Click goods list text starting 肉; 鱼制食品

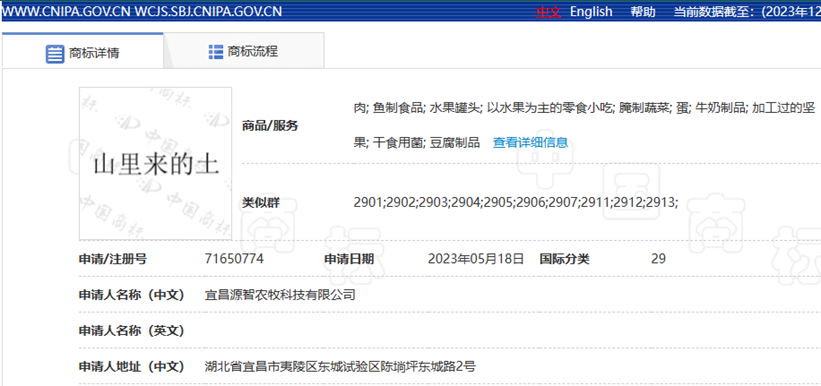pyautogui.click(x=585, y=125)
